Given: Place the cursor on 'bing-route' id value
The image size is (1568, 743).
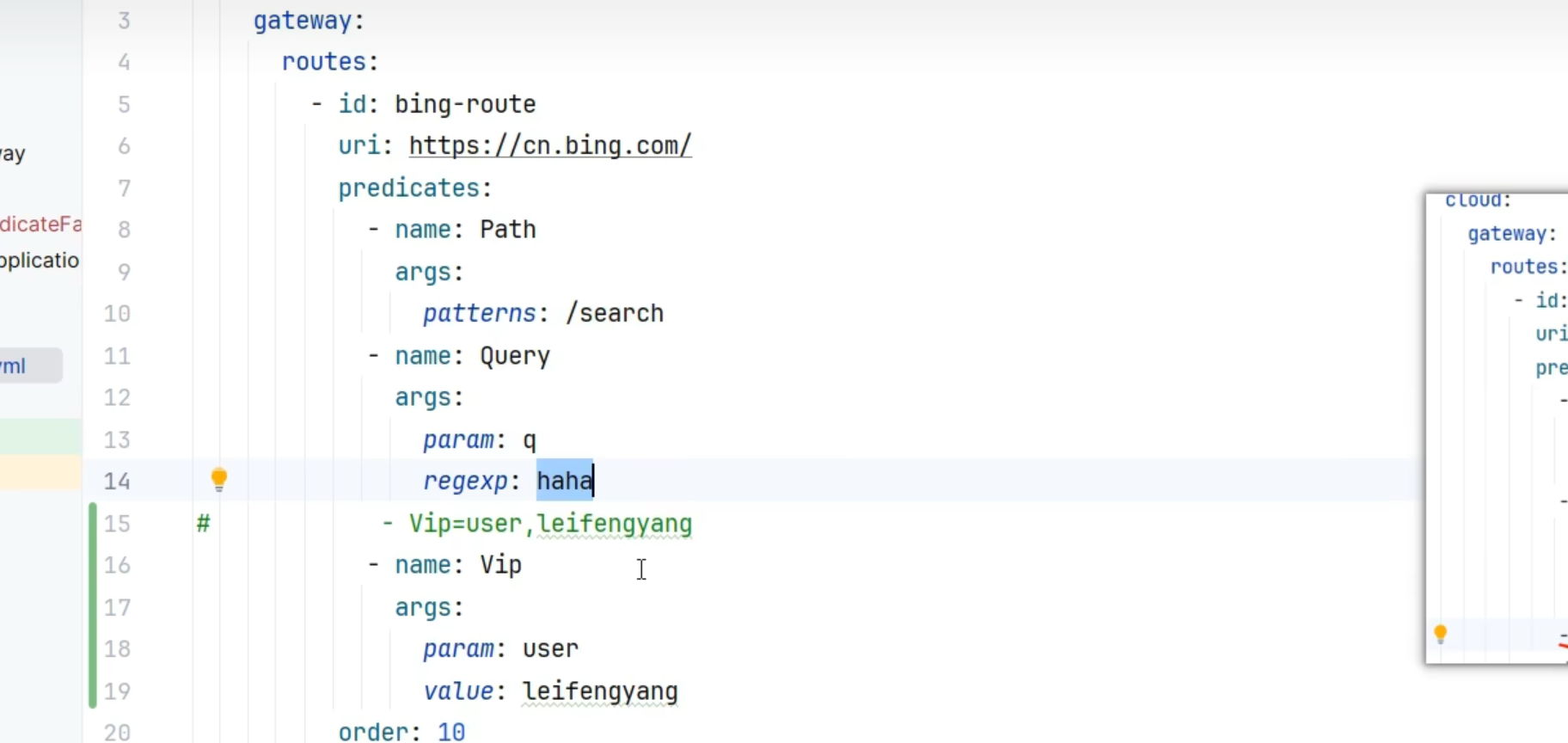Looking at the screenshot, I should 465,104.
